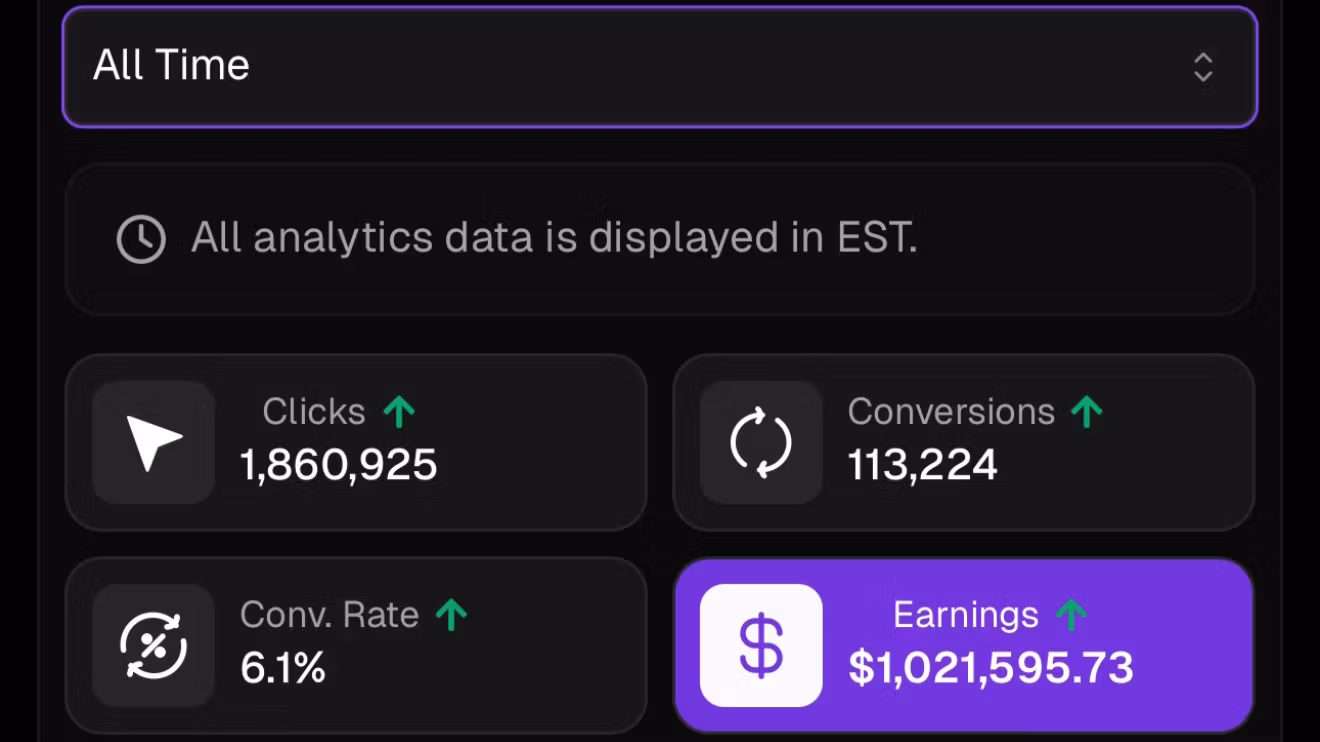Click the 1,860,925 clicks value

(339, 466)
